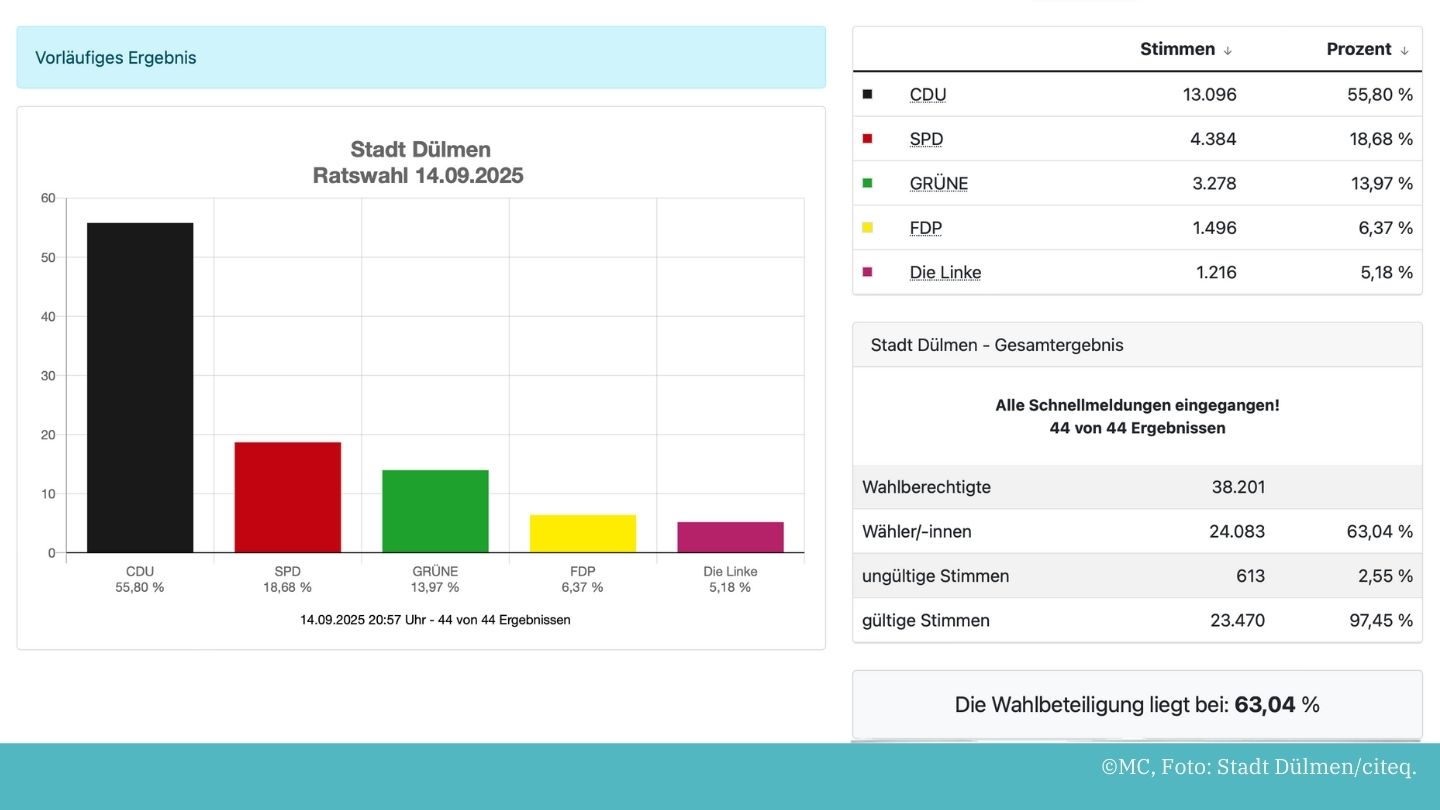Select the FDP party link
This screenshot has height=810, width=1440.
tap(925, 228)
